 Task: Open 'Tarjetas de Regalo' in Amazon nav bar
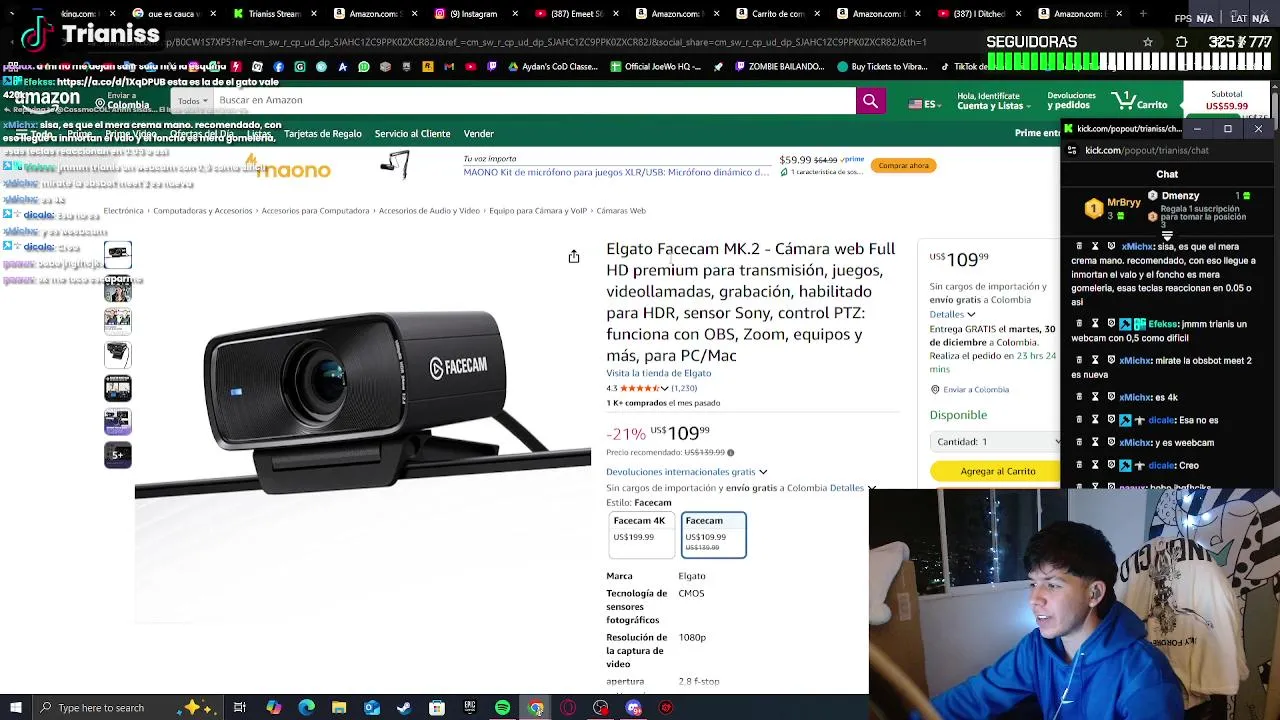[322, 134]
